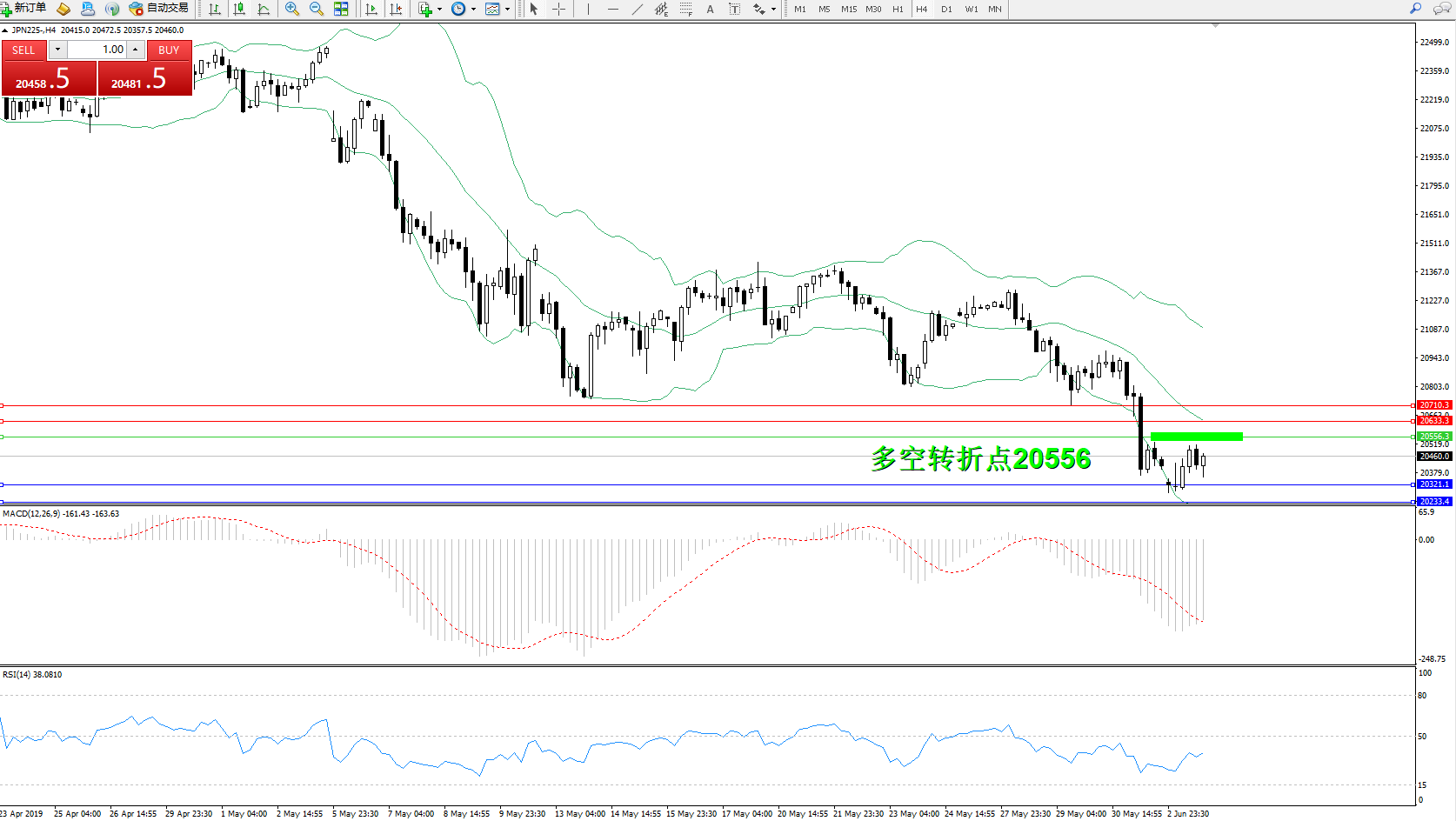Toggle chart shift option
1456x821 pixels.
[x=396, y=9]
